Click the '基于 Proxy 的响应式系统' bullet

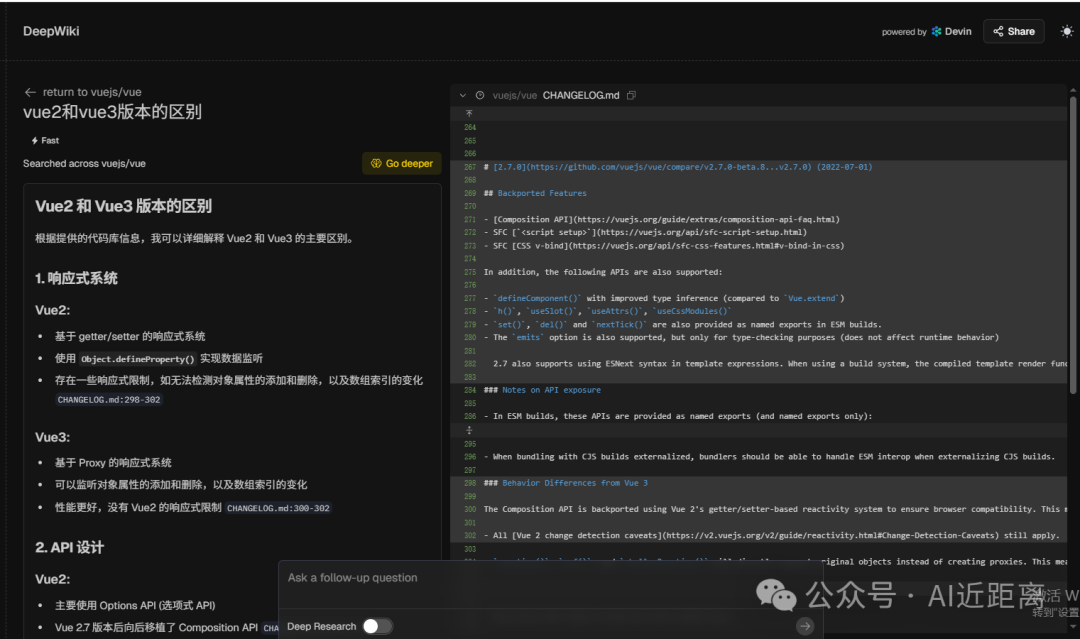[x=113, y=463]
